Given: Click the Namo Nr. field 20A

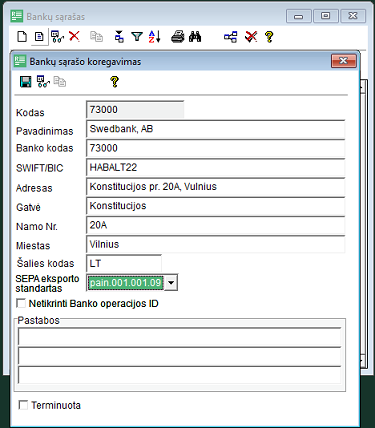Looking at the screenshot, I should pos(215,225).
